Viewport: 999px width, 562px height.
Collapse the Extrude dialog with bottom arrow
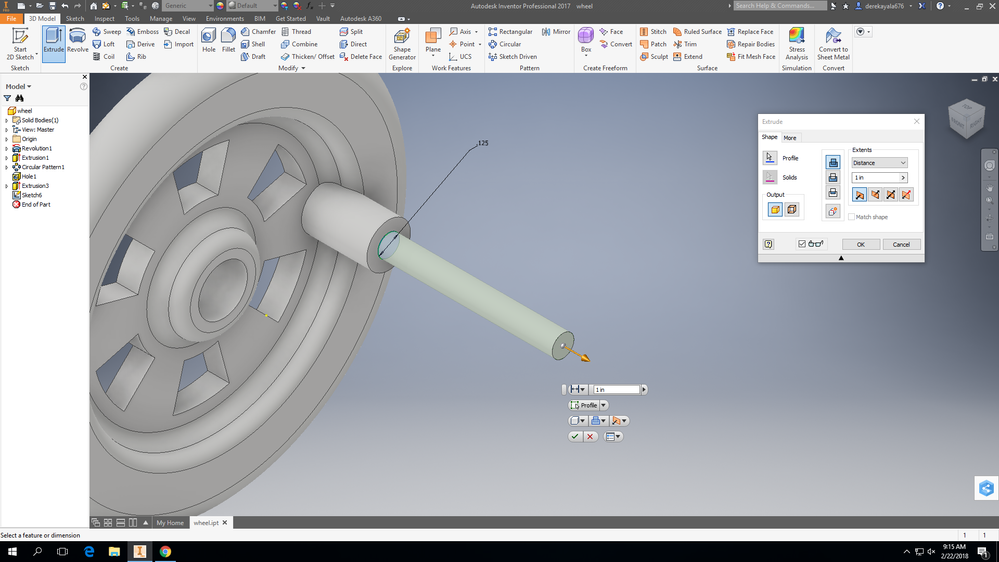[x=841, y=258]
